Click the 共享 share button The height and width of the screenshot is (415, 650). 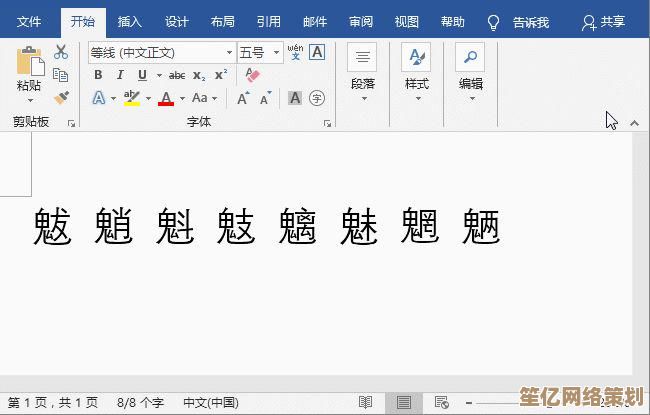pos(603,22)
